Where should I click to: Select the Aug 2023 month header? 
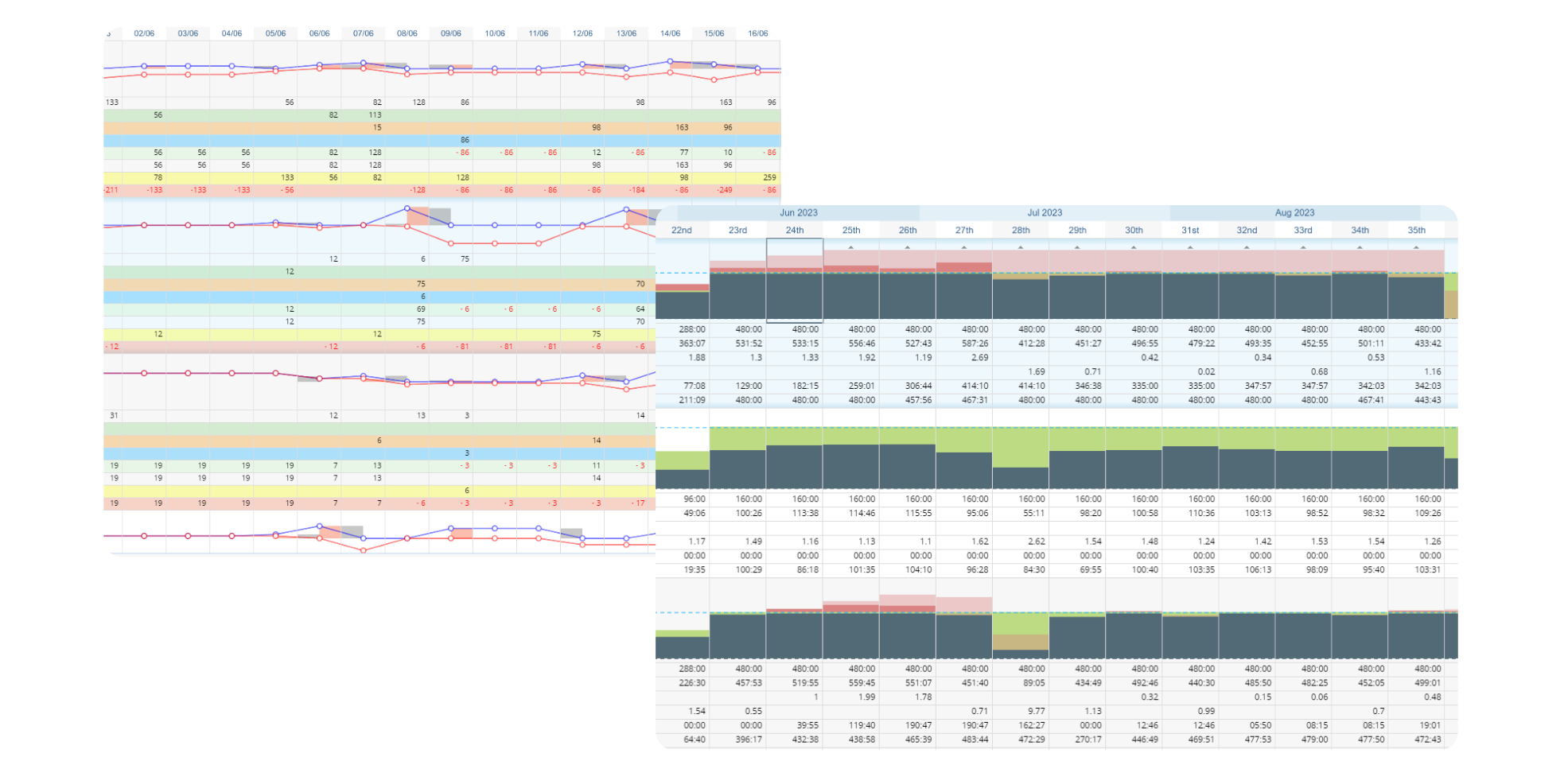1294,212
